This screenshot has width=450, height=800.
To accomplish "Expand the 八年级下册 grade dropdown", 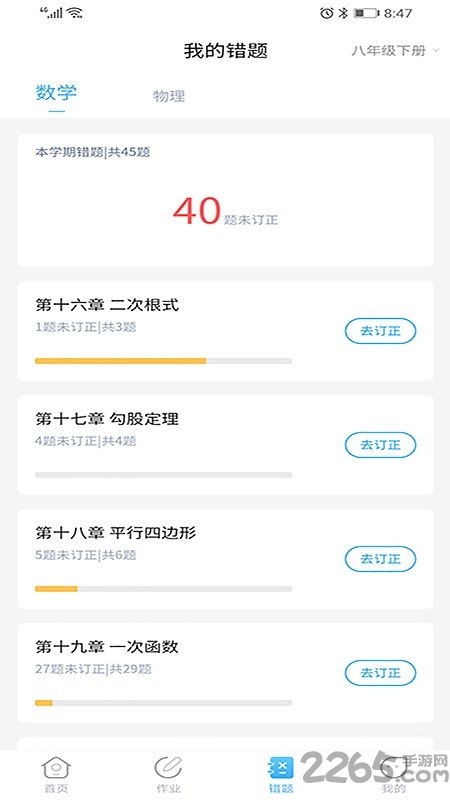I will point(395,51).
